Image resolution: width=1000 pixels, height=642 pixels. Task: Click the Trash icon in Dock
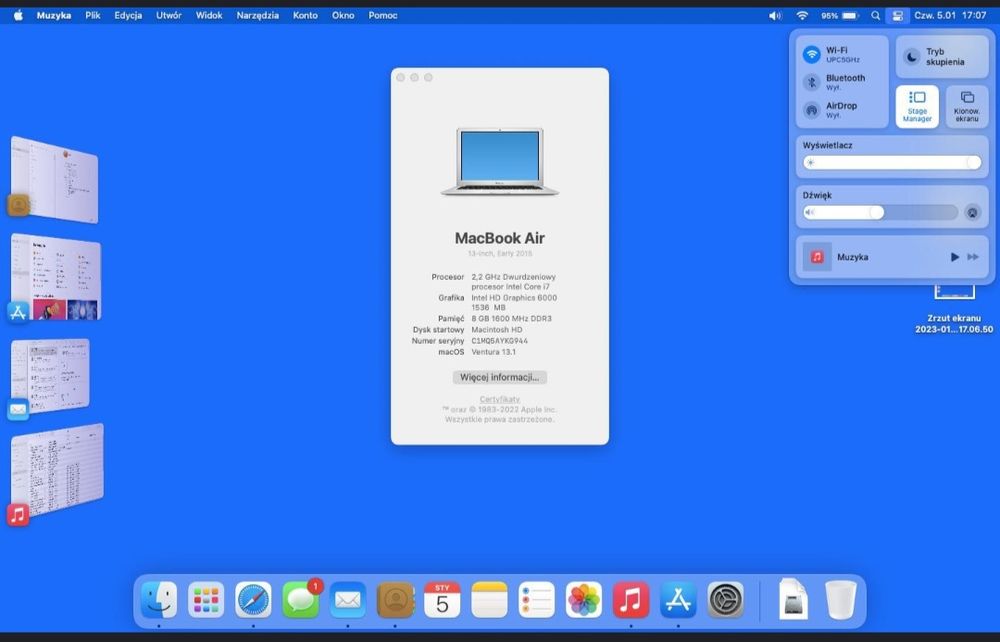[x=840, y=600]
